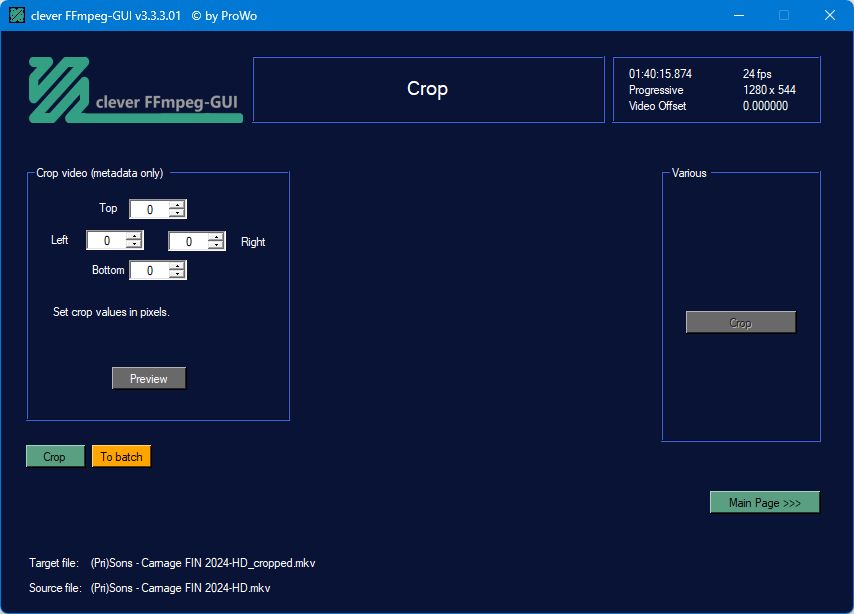Click the Left label
Viewport: 854px width, 614px height.
(x=59, y=240)
